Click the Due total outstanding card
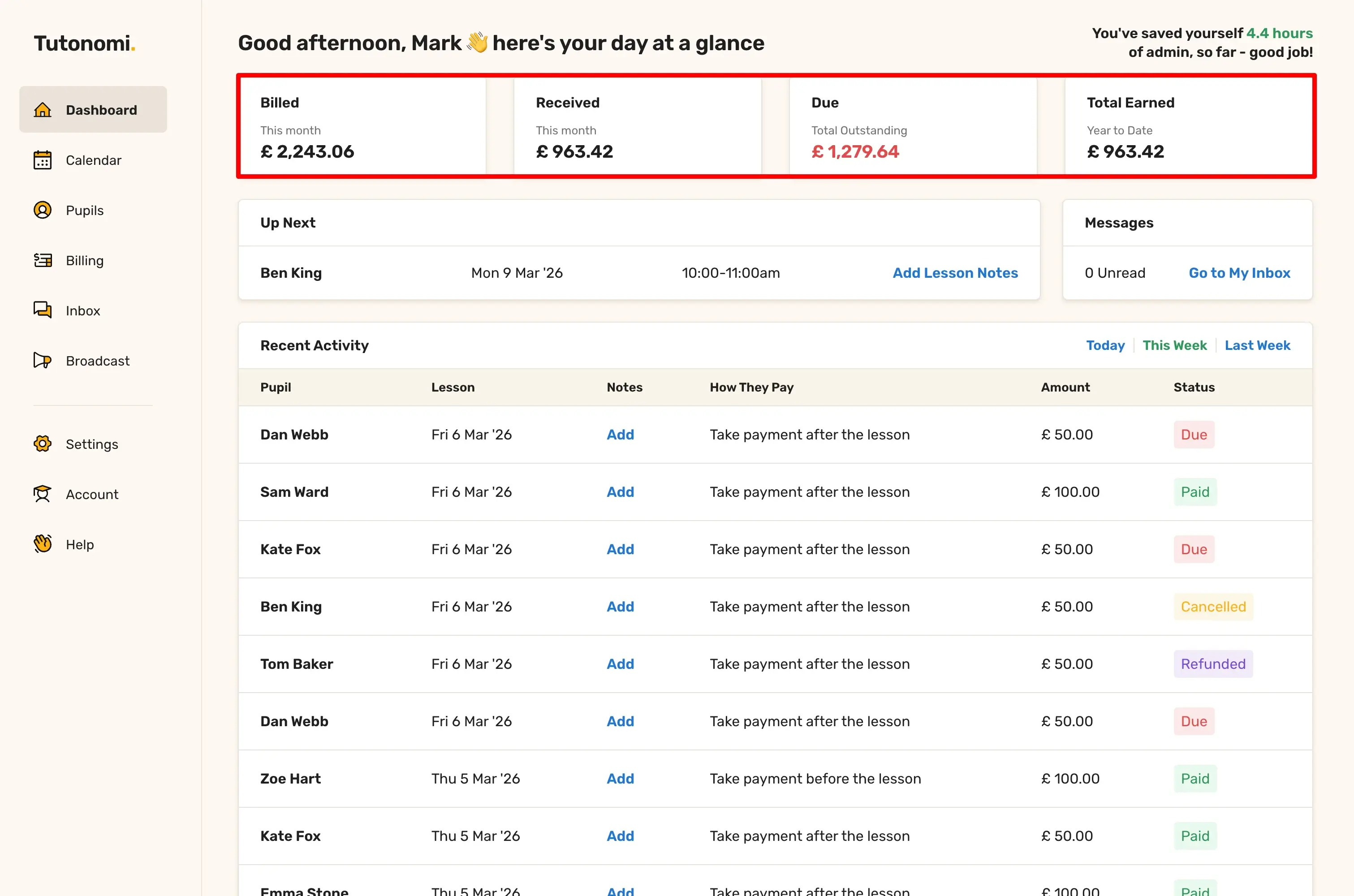This screenshot has height=896, width=1354. click(x=912, y=126)
